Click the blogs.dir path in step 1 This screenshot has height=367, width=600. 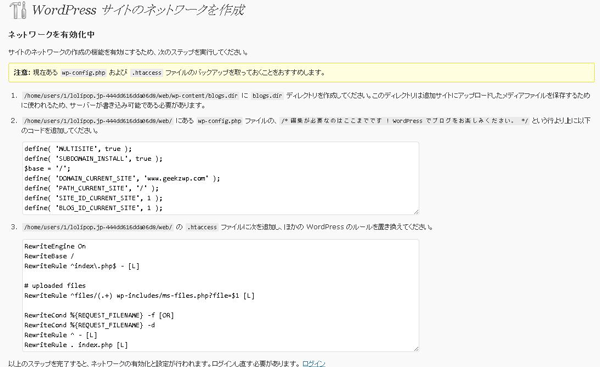[x=130, y=96]
